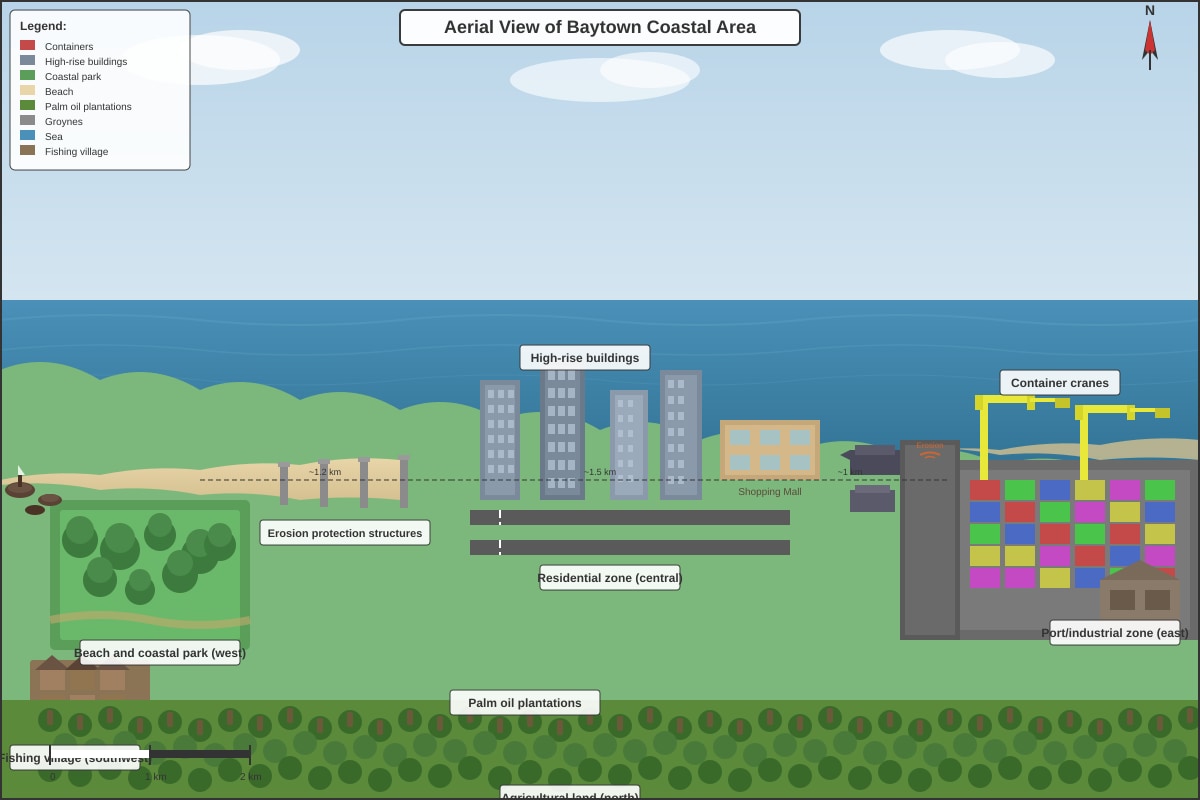
Task: Click the Port/industrial zone (east) label
Action: click(x=1115, y=633)
